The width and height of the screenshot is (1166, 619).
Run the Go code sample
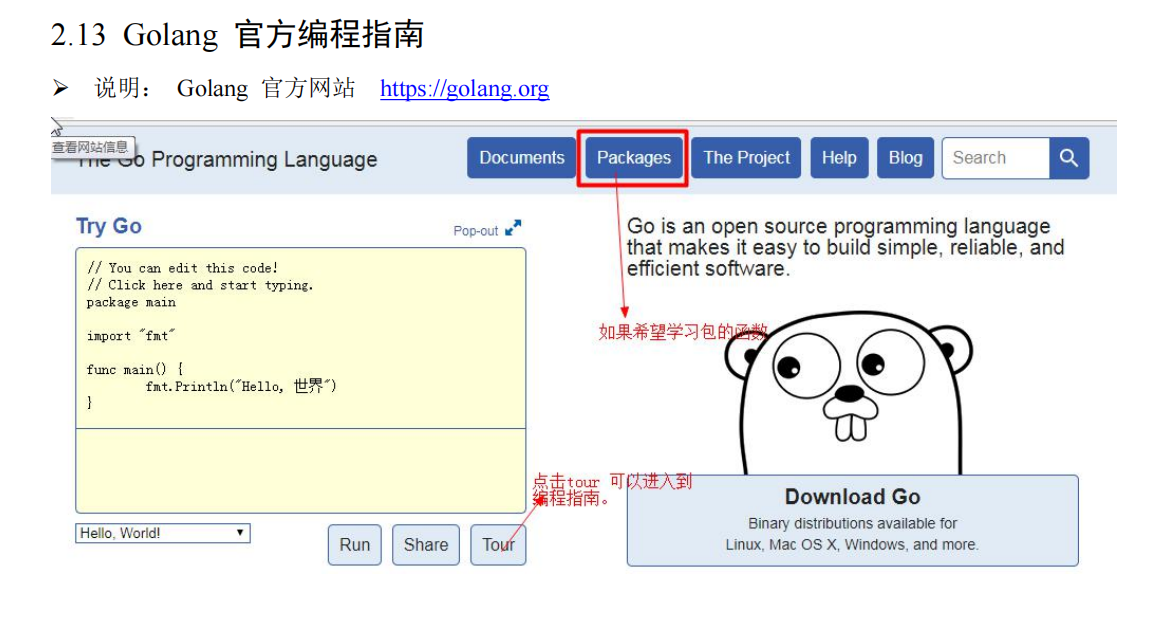(355, 545)
